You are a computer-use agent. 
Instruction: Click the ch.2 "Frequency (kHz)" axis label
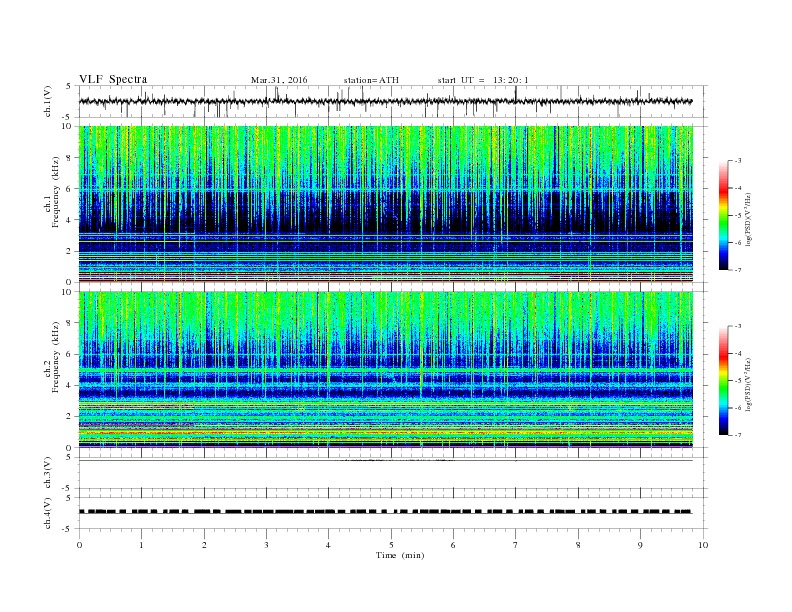pos(56,358)
